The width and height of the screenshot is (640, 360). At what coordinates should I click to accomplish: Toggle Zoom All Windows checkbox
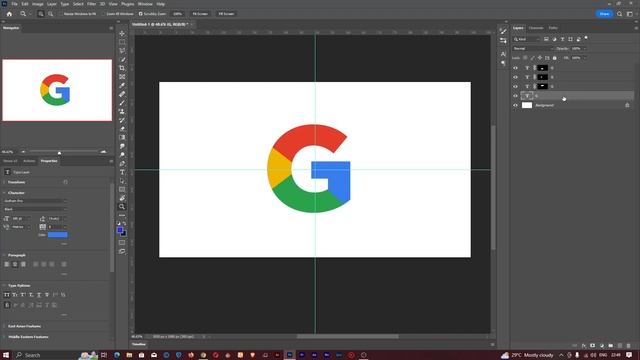103,14
